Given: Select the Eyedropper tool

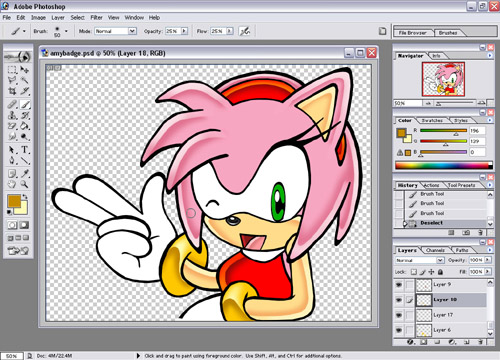Looking at the screenshot, I should (24, 173).
